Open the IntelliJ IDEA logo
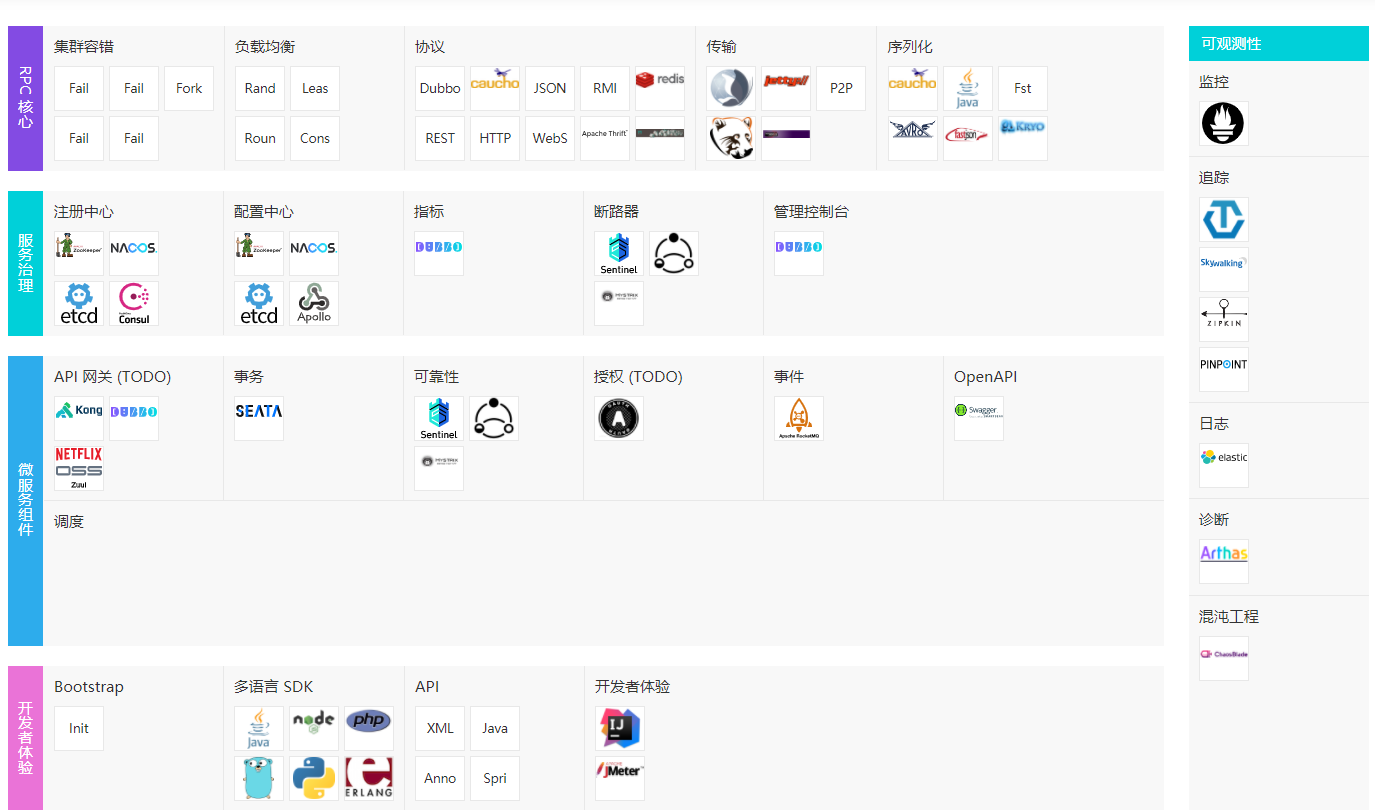This screenshot has width=1375, height=810. click(620, 728)
